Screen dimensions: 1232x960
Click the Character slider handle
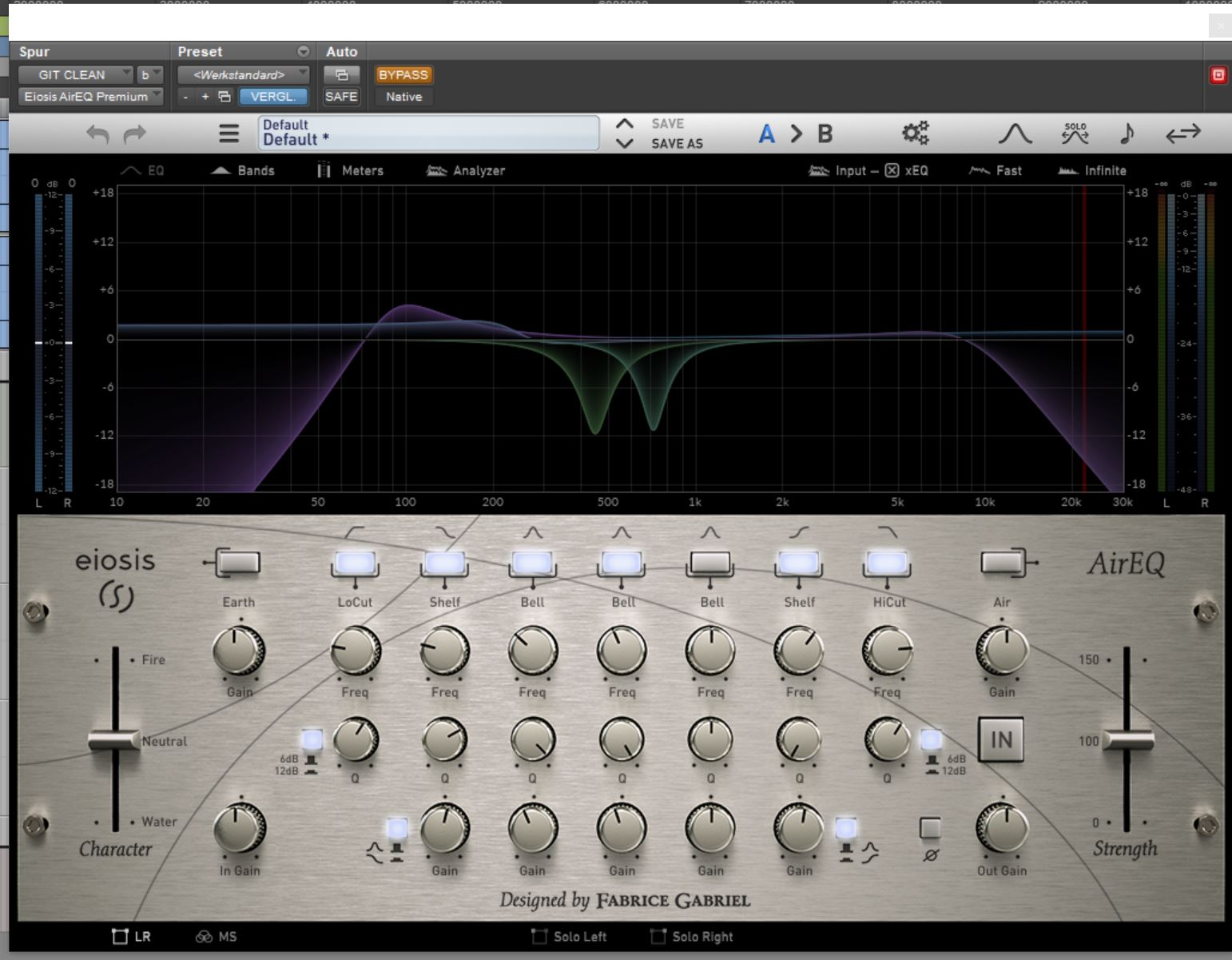click(x=114, y=740)
